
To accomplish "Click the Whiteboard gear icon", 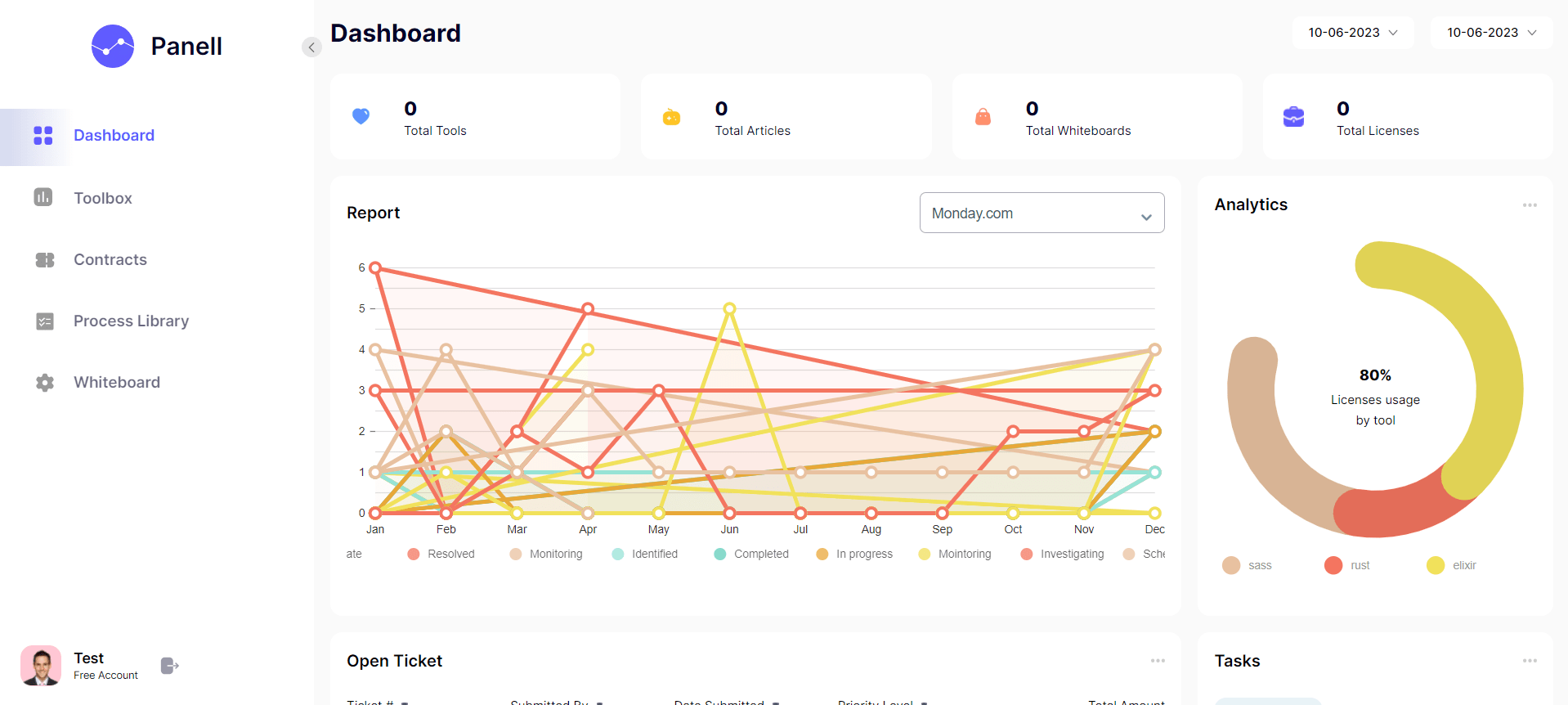I will pyautogui.click(x=45, y=383).
